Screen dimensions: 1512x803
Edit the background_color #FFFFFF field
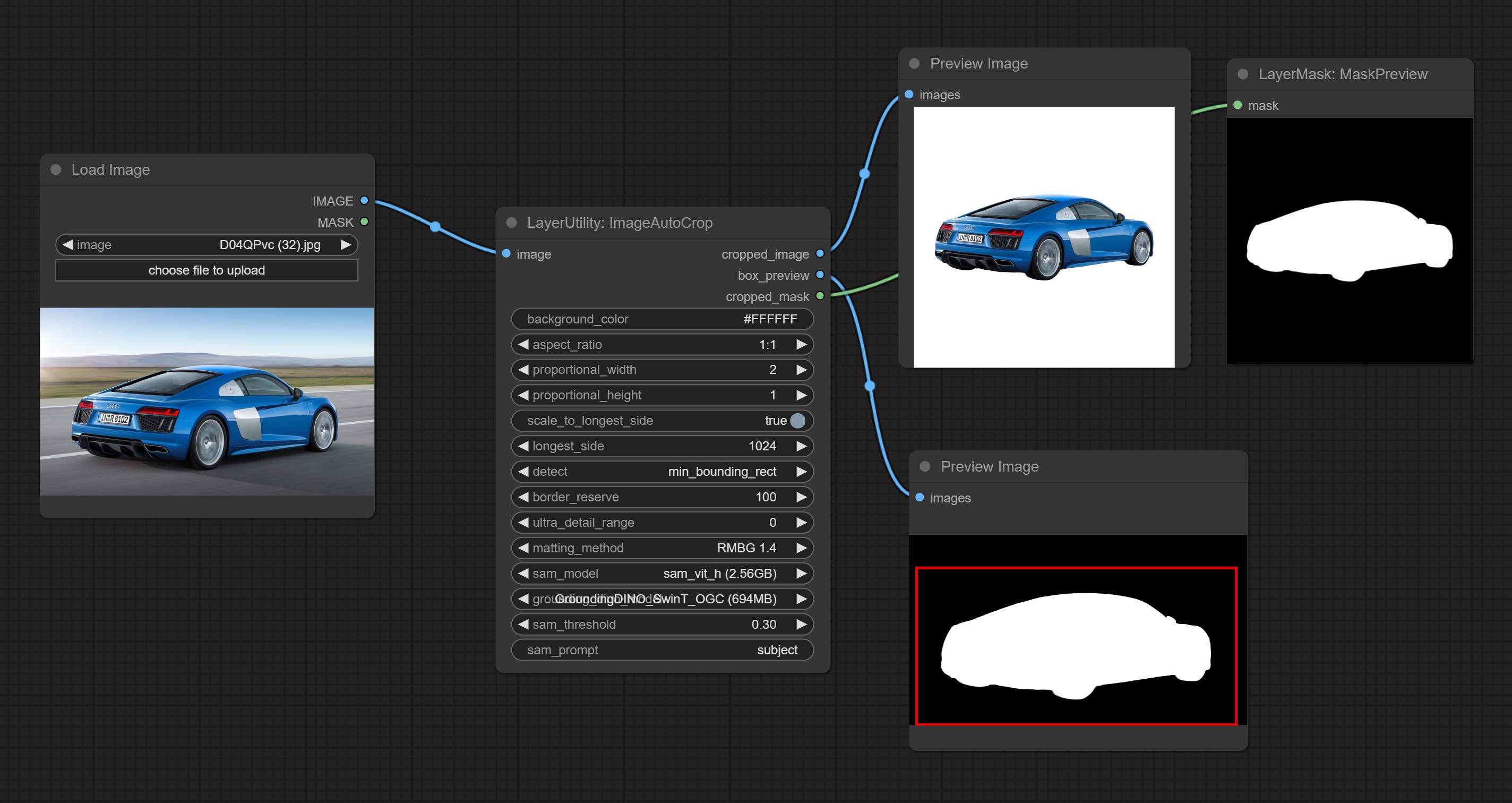coord(661,319)
